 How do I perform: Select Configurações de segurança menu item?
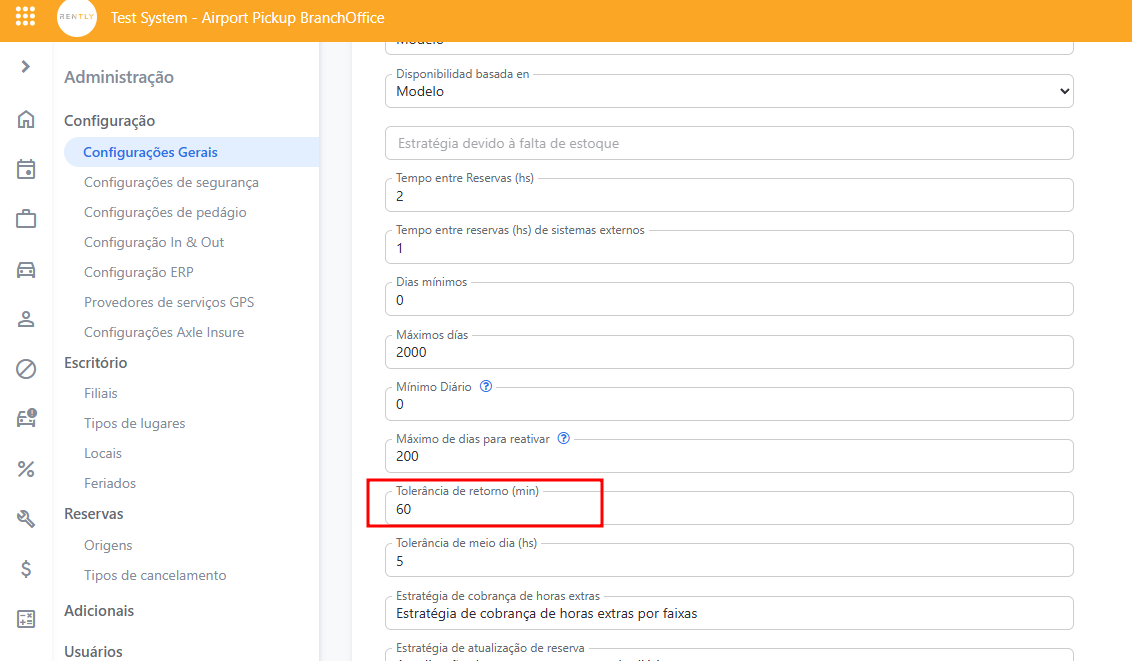171,182
